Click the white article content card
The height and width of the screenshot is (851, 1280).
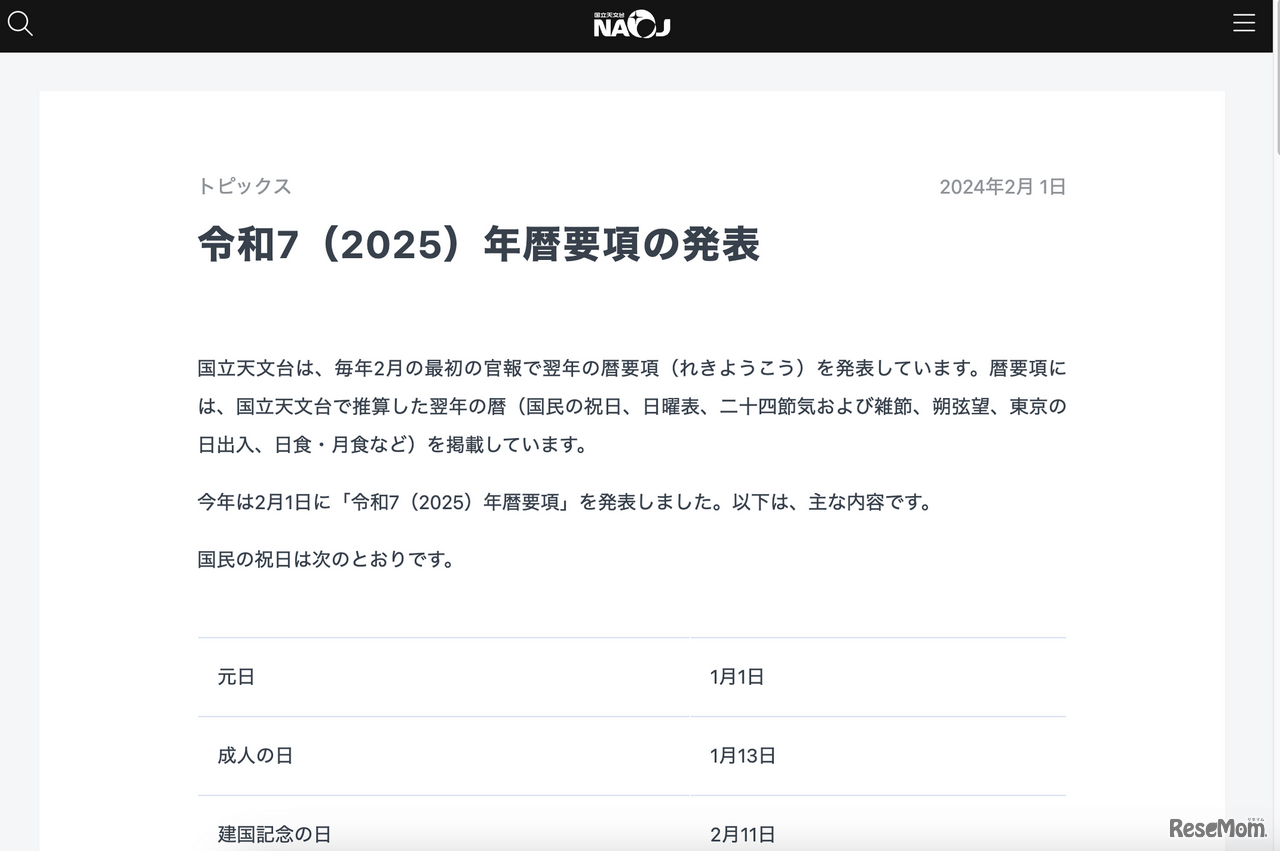(x=632, y=310)
